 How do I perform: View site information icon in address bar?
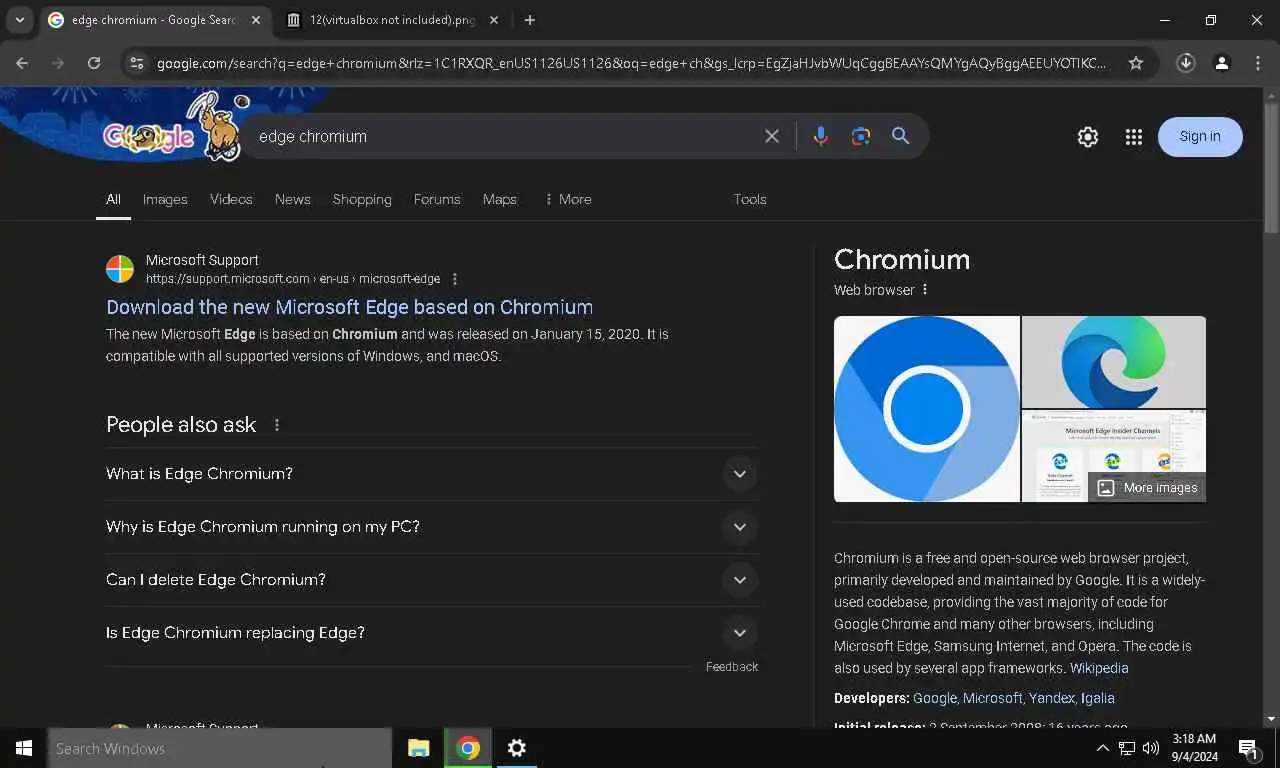137,63
